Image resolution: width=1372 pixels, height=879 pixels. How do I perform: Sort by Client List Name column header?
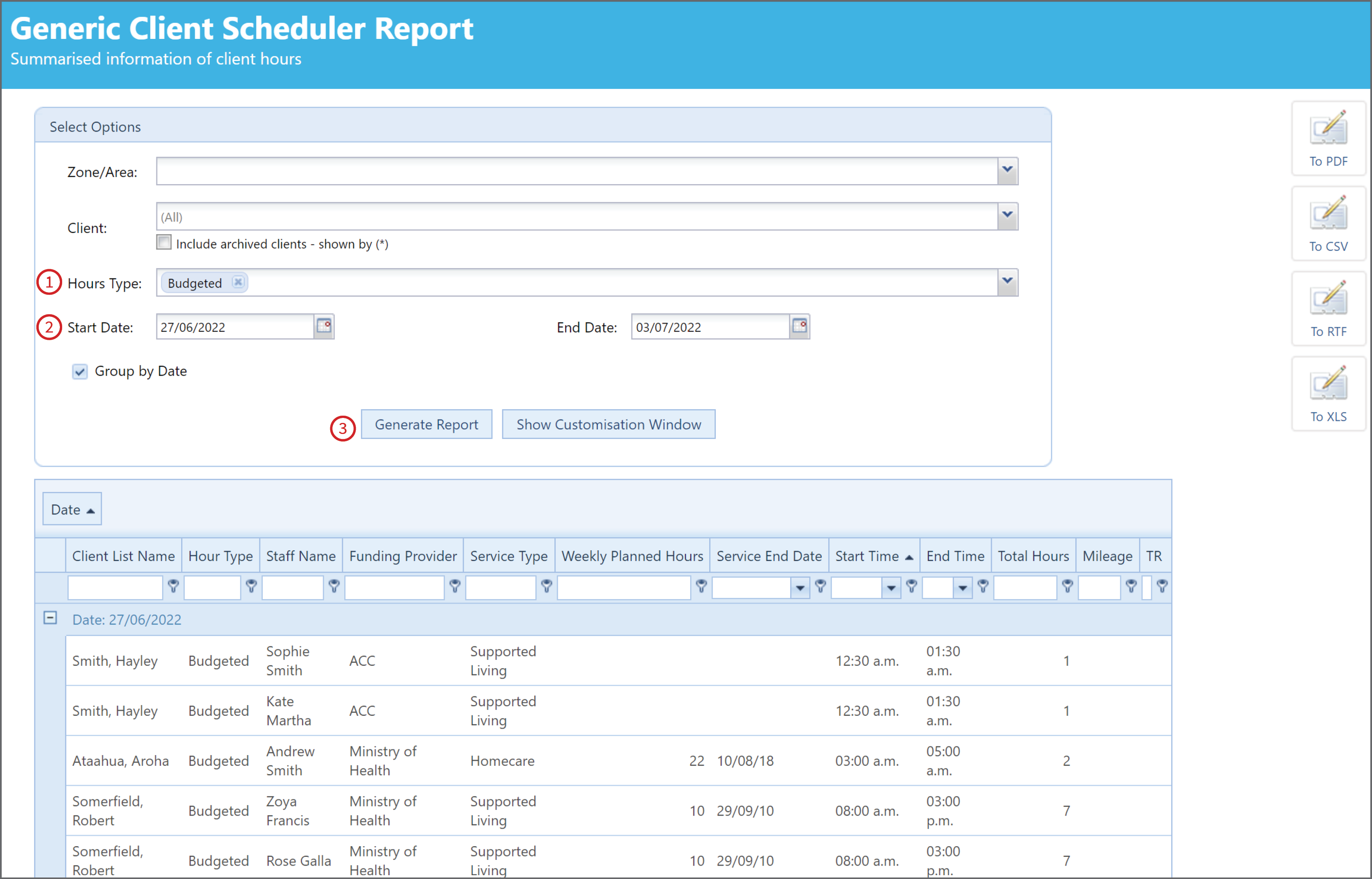click(x=123, y=555)
